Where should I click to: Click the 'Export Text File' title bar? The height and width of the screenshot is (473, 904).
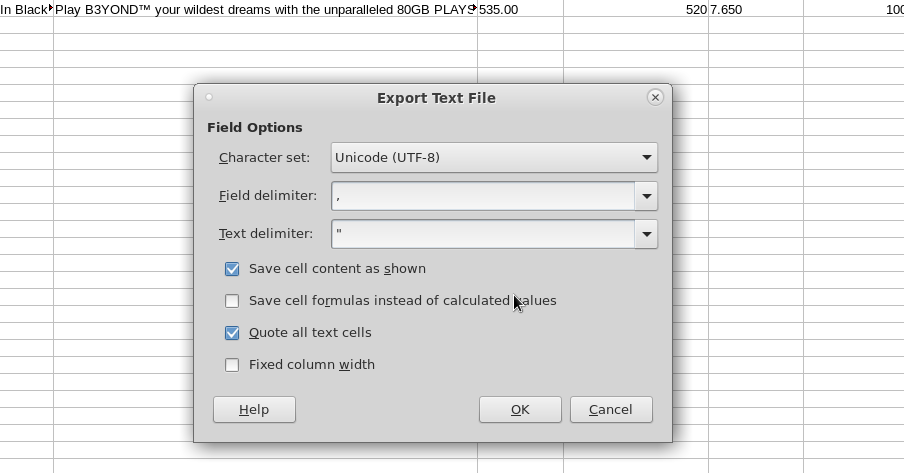click(x=435, y=98)
